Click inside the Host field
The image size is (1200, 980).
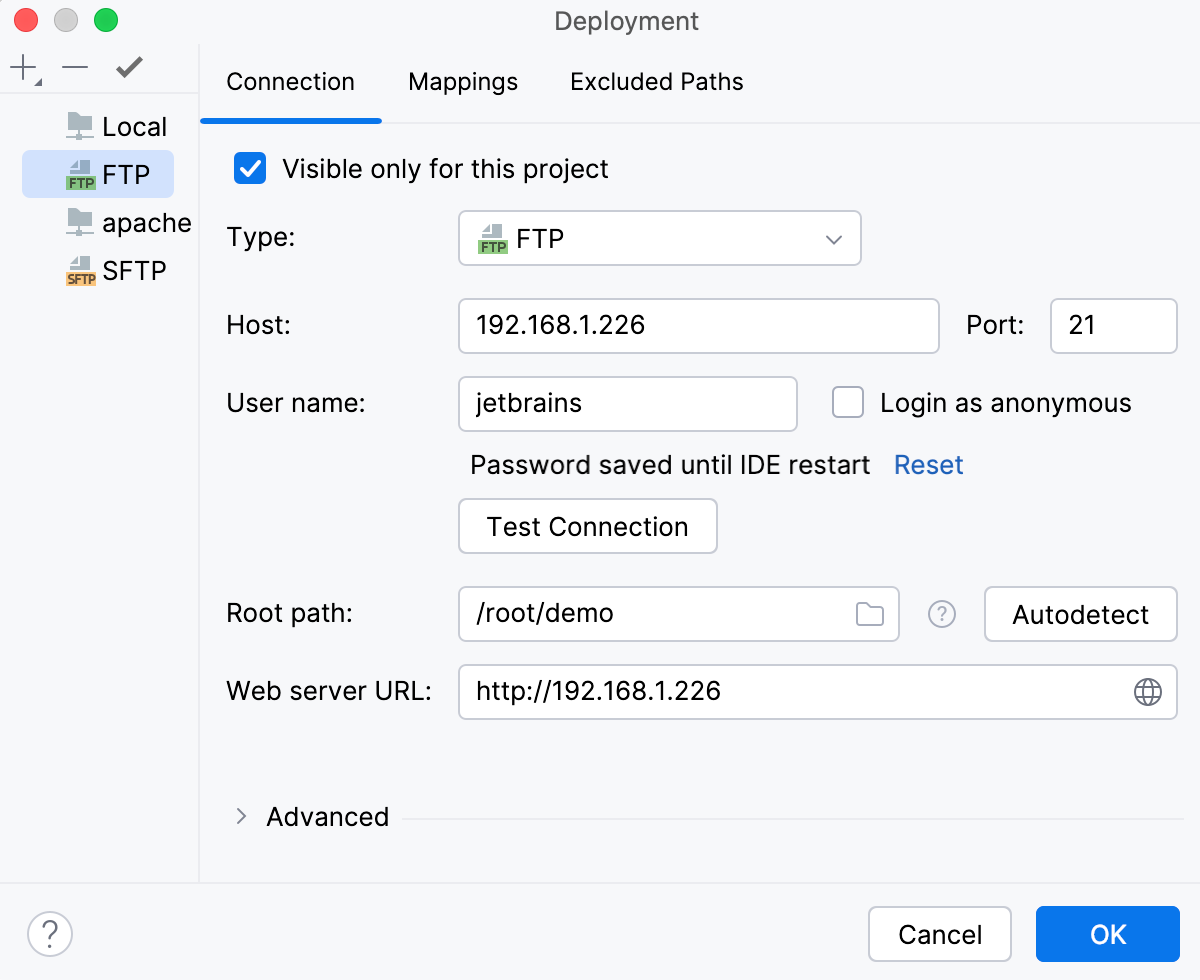(698, 326)
